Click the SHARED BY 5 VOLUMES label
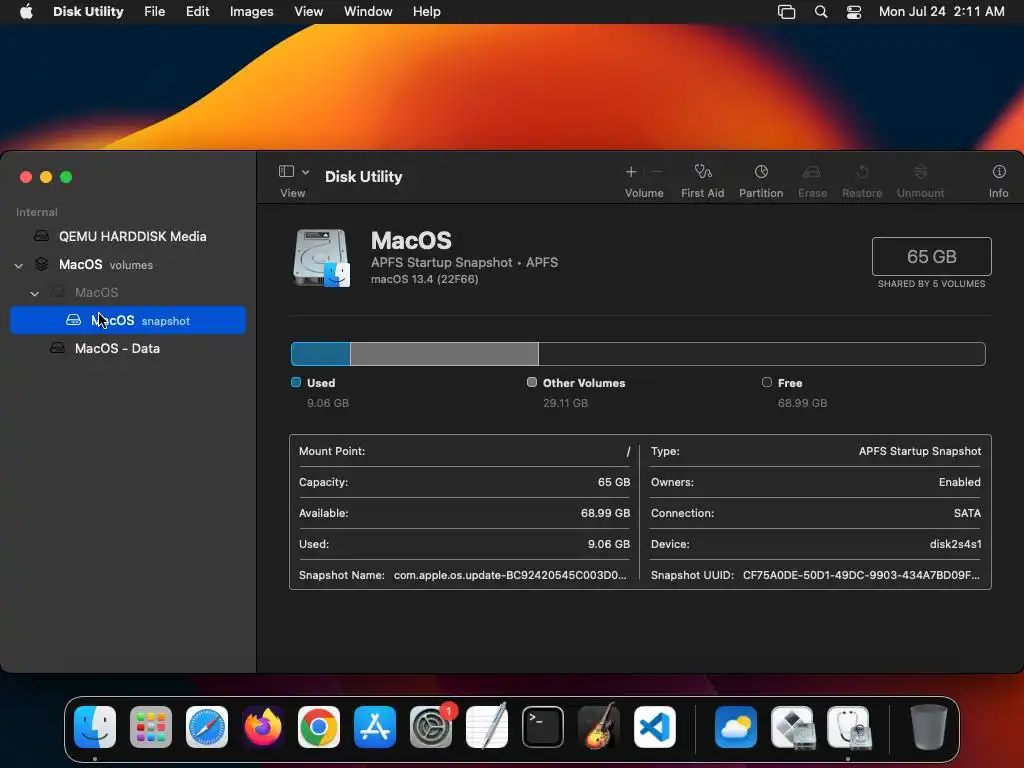Screen dimensions: 1024x768 [x=931, y=283]
